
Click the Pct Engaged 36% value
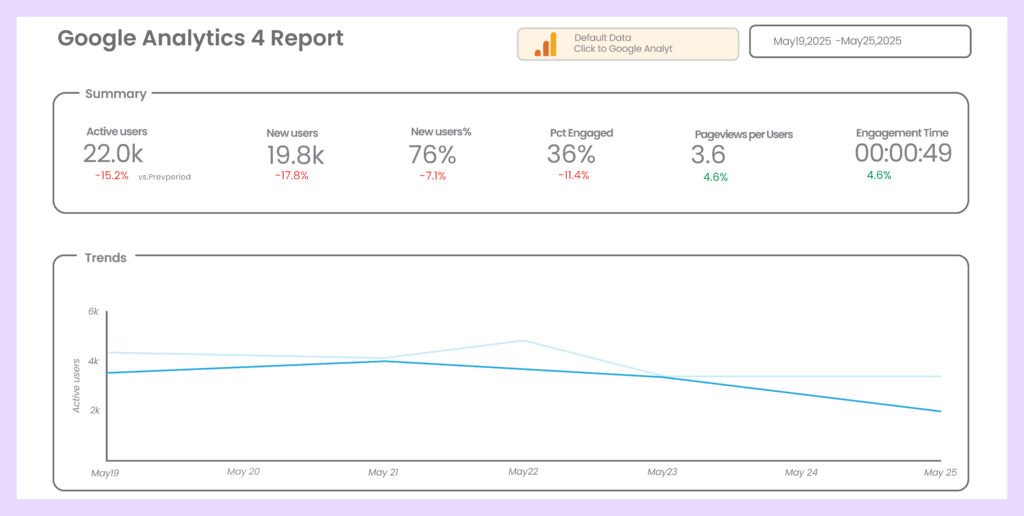click(571, 154)
